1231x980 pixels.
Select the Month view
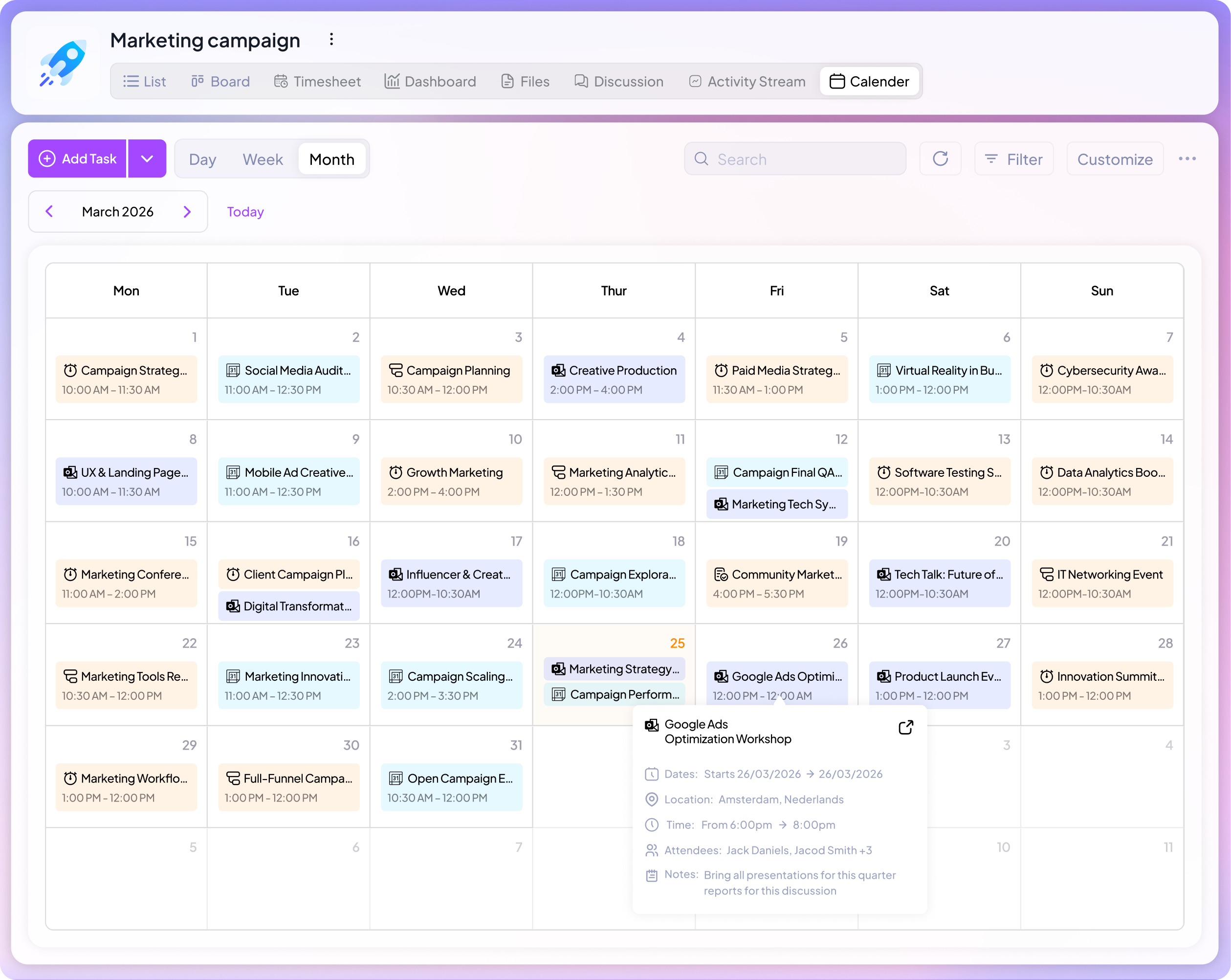(332, 159)
